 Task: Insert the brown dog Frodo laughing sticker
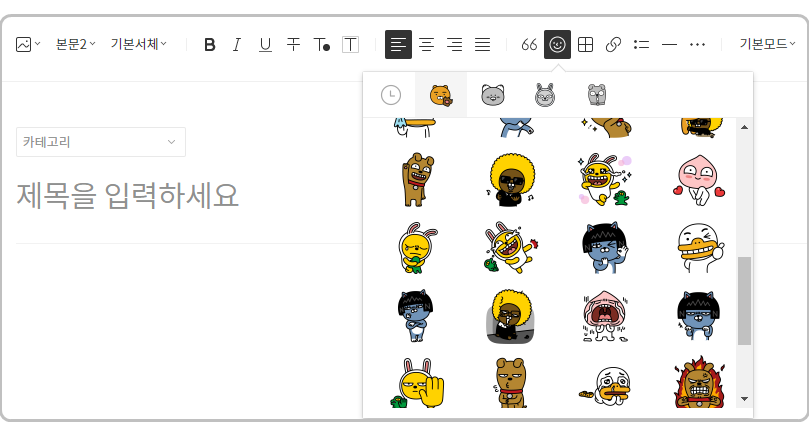pos(417,180)
